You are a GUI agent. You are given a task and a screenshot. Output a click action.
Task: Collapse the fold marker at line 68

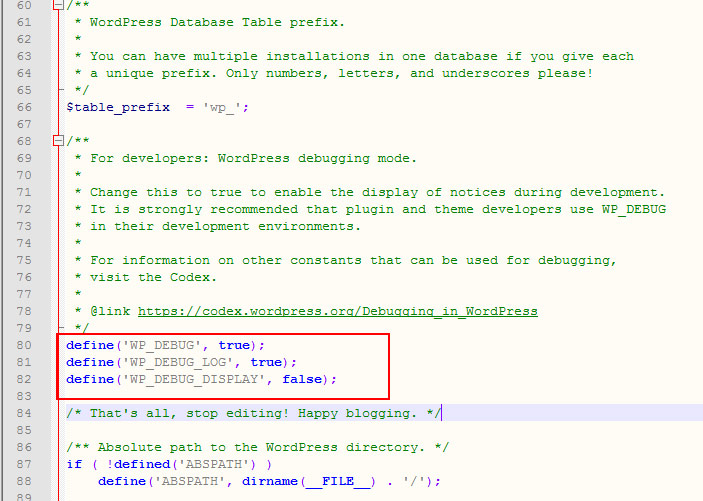[59, 141]
